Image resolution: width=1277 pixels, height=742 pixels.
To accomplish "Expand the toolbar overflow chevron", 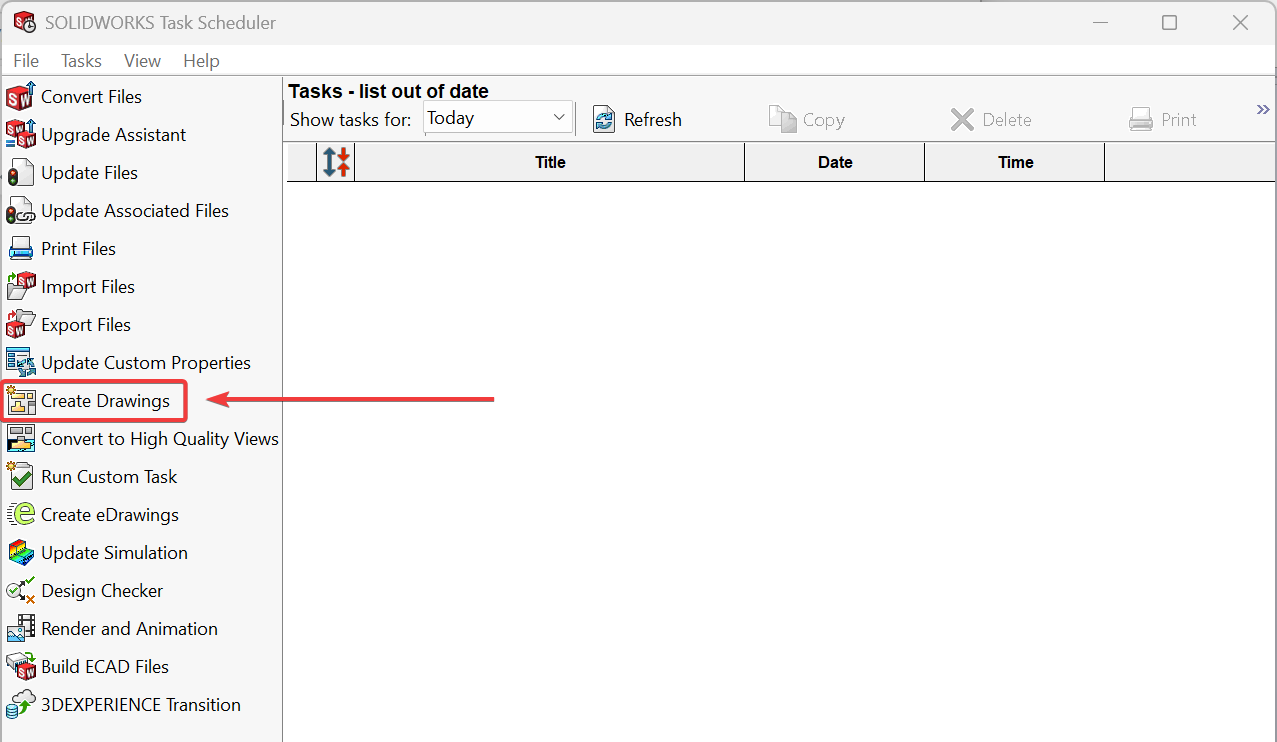I will coord(1263,110).
